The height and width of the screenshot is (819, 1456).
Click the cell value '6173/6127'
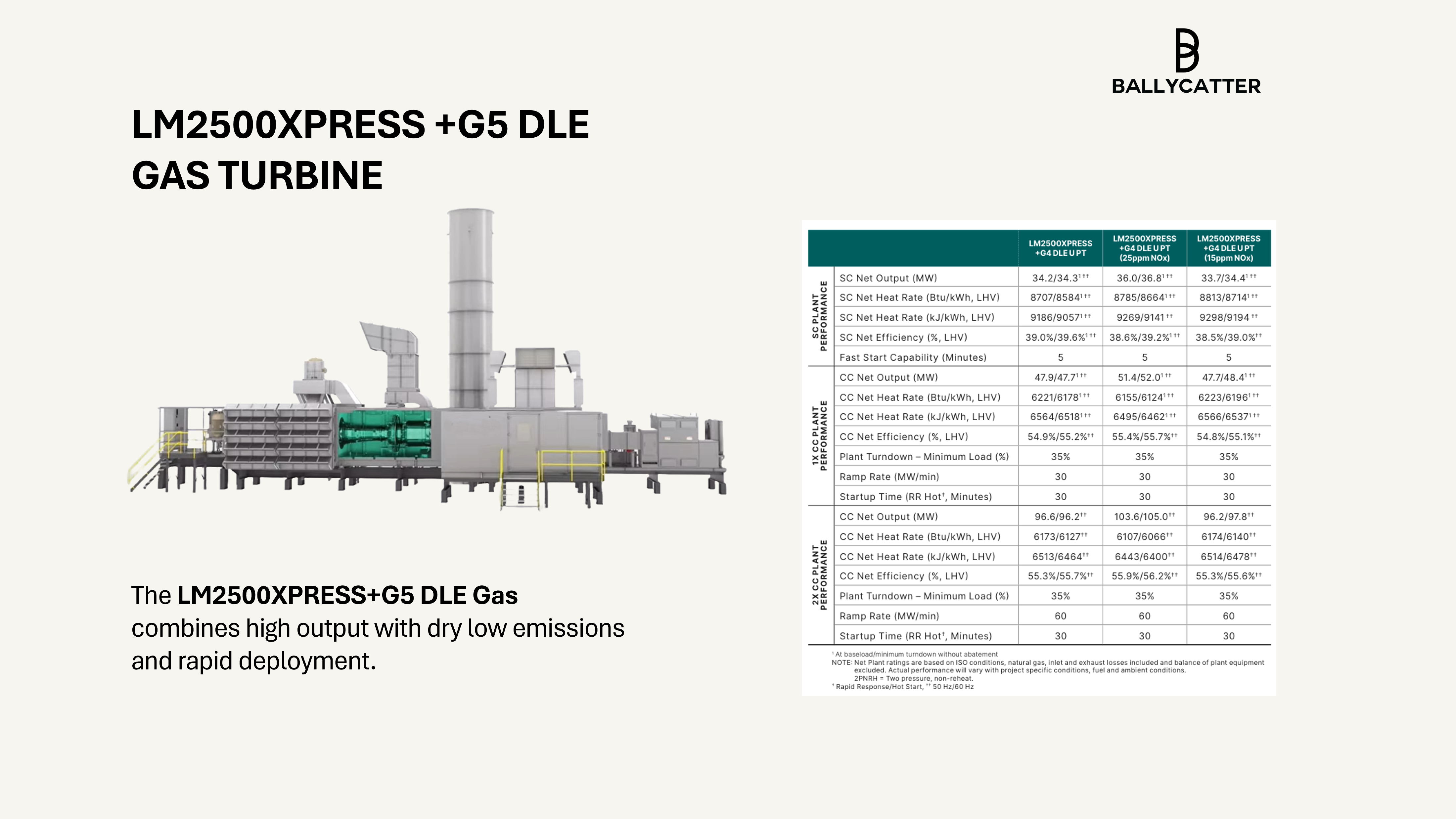[1060, 536]
